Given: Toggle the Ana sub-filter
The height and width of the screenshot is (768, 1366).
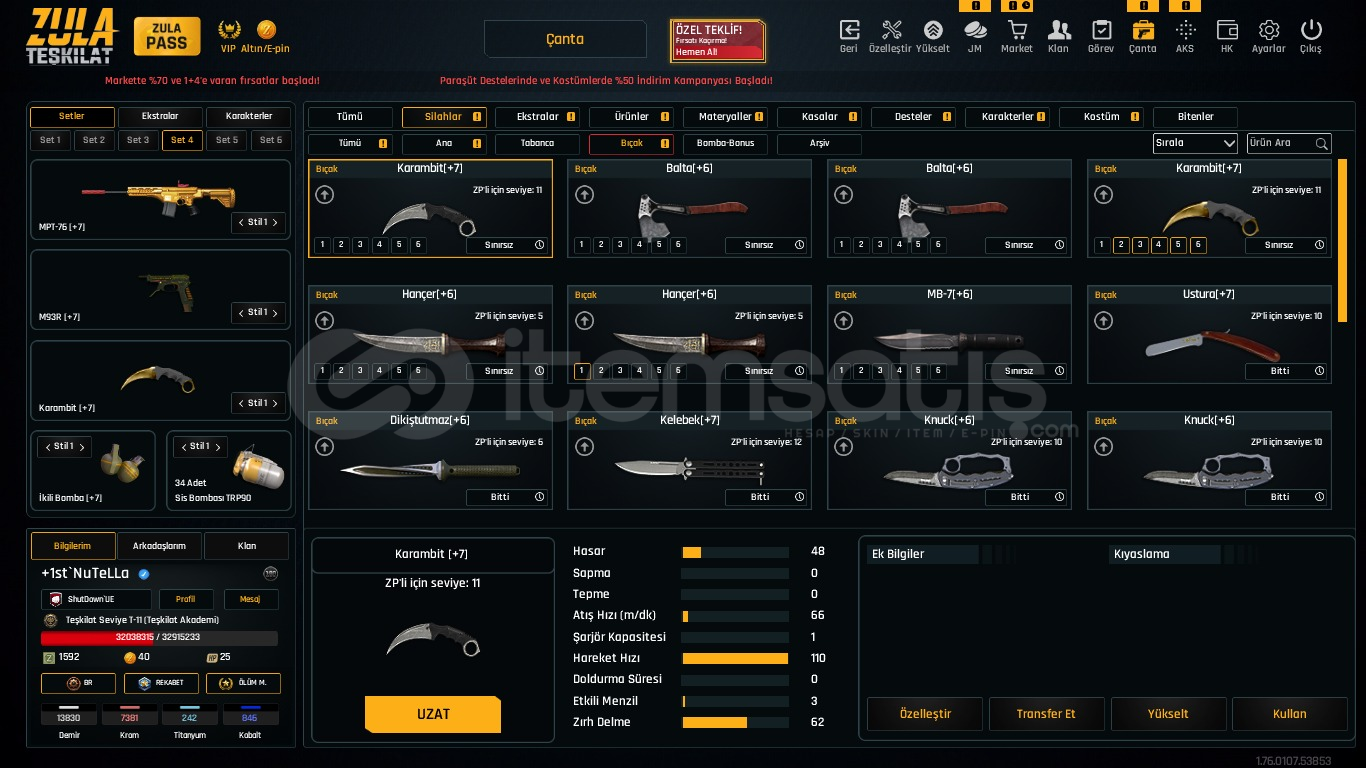Looking at the screenshot, I should (x=444, y=143).
